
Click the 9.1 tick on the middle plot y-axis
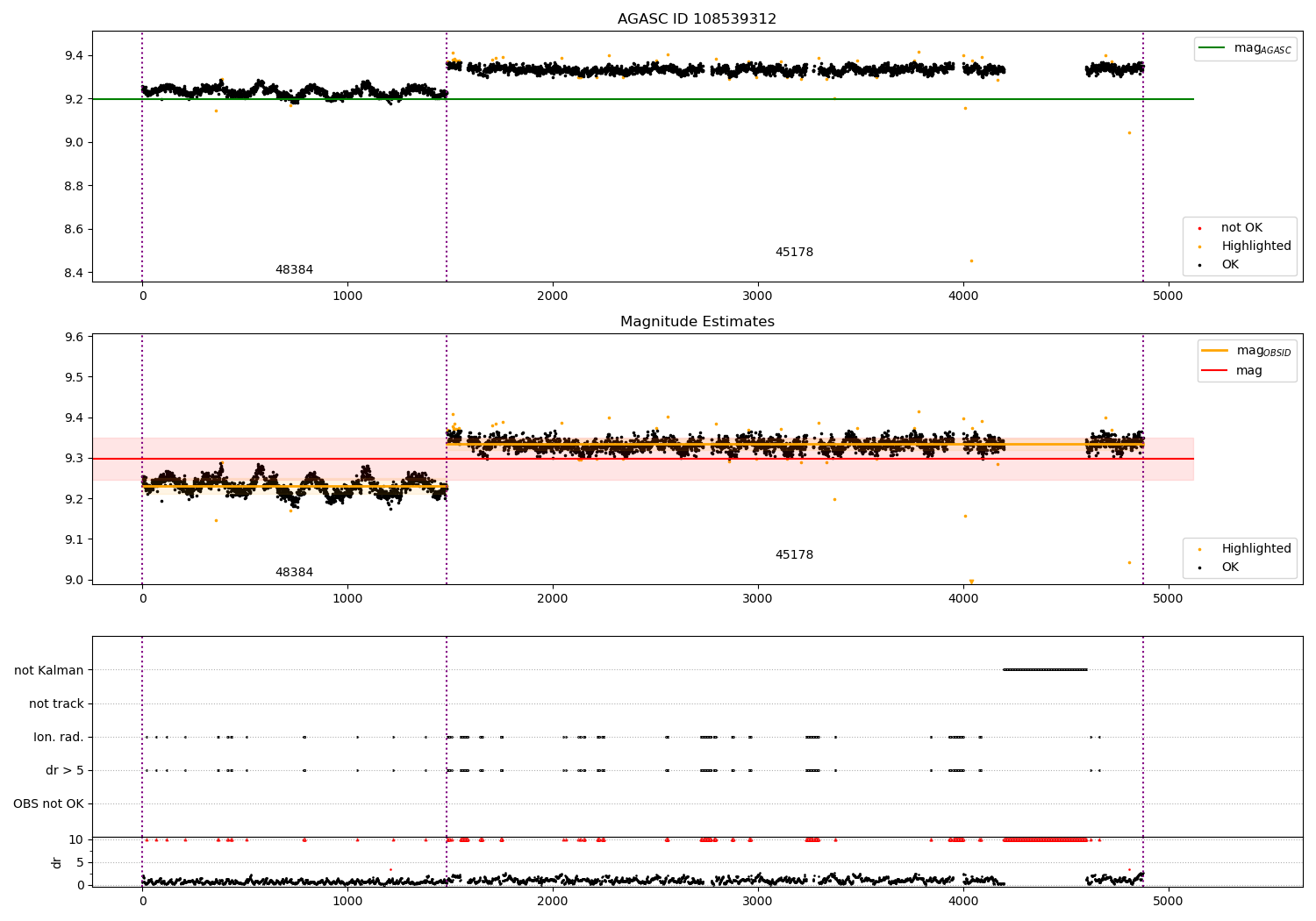pyautogui.click(x=74, y=540)
